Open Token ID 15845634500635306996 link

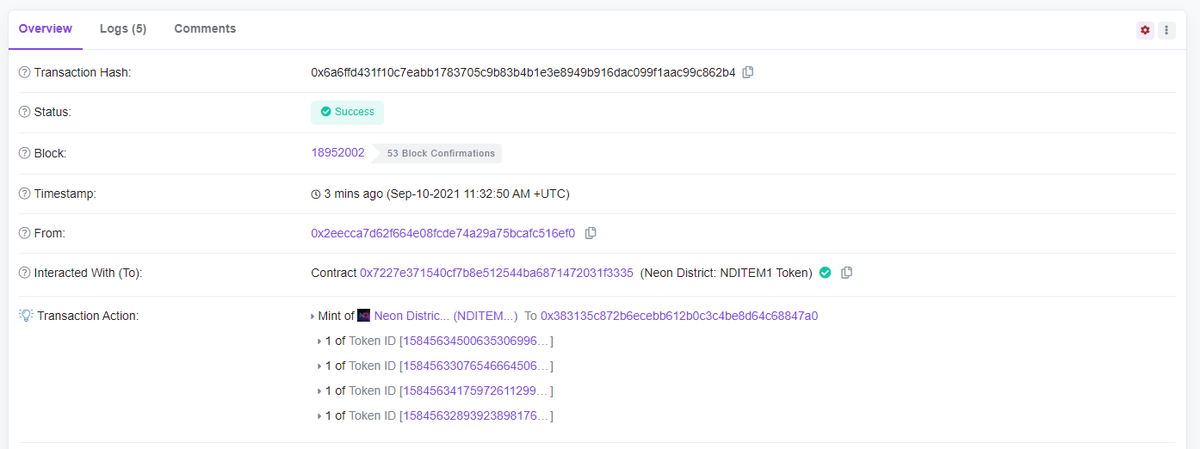pos(476,341)
